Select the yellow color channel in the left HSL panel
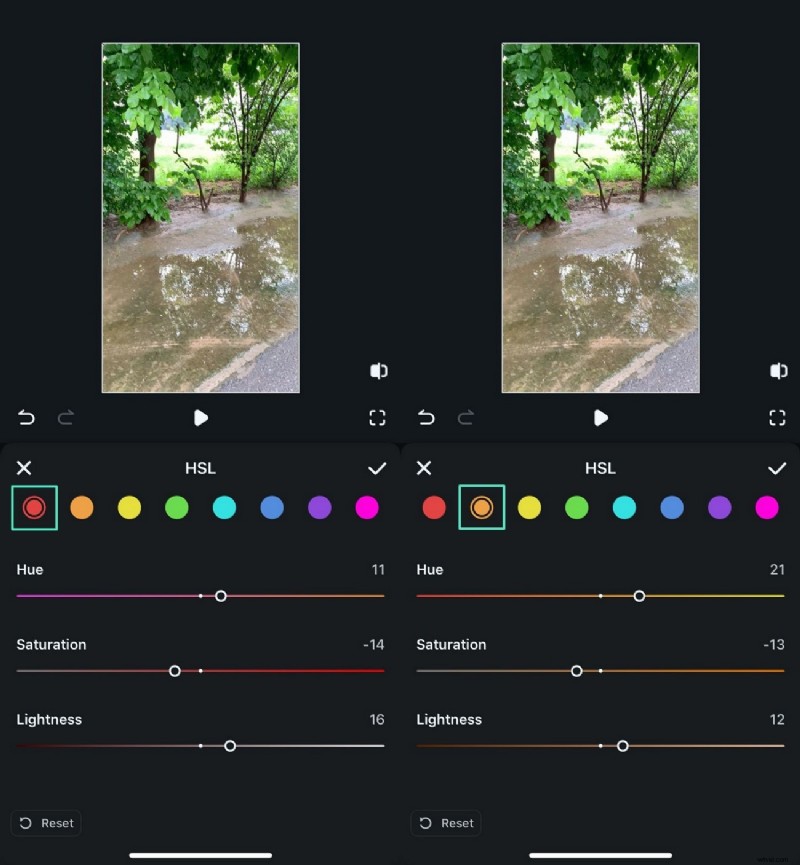The image size is (800, 865). [x=129, y=507]
